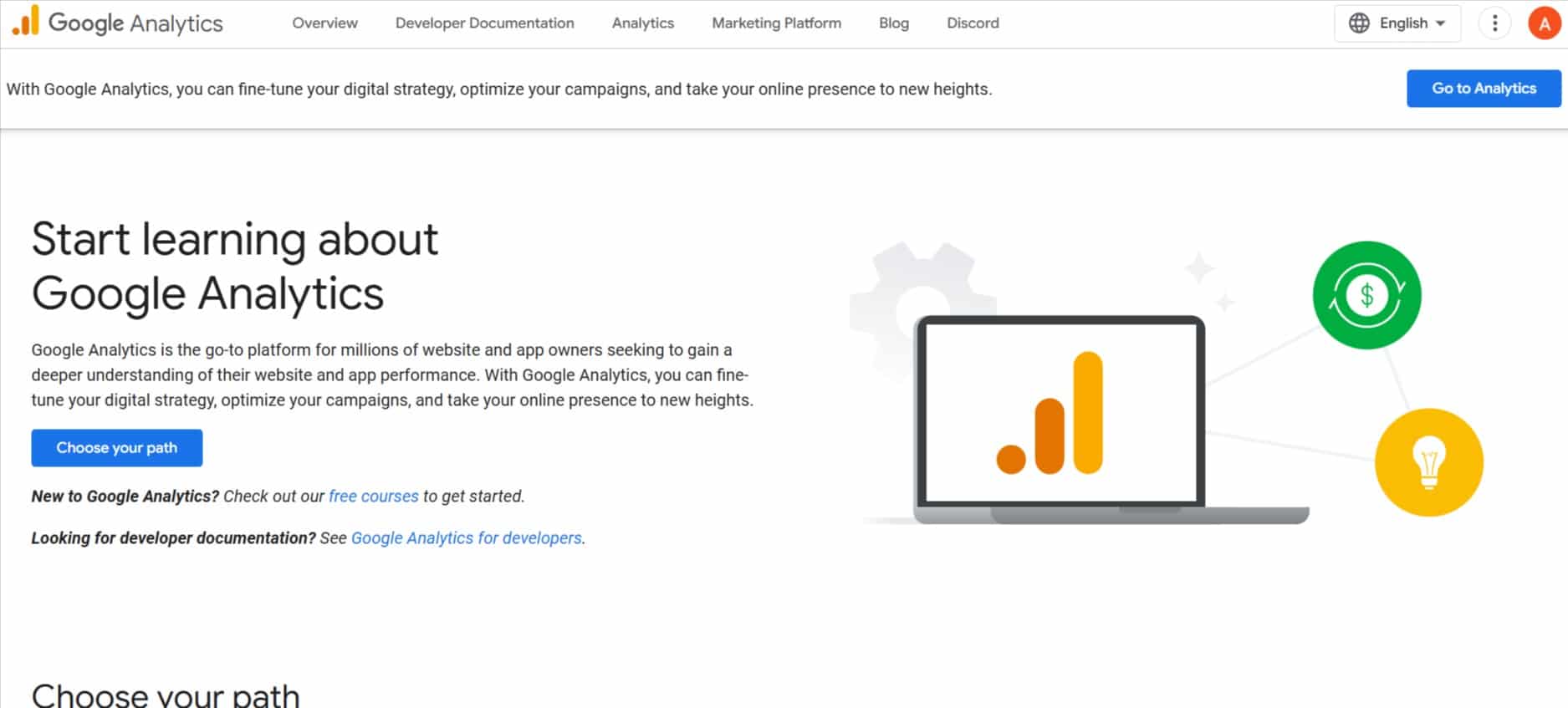Open Developer Documentation in nav bar
Viewport: 1568px width, 708px height.
point(484,23)
